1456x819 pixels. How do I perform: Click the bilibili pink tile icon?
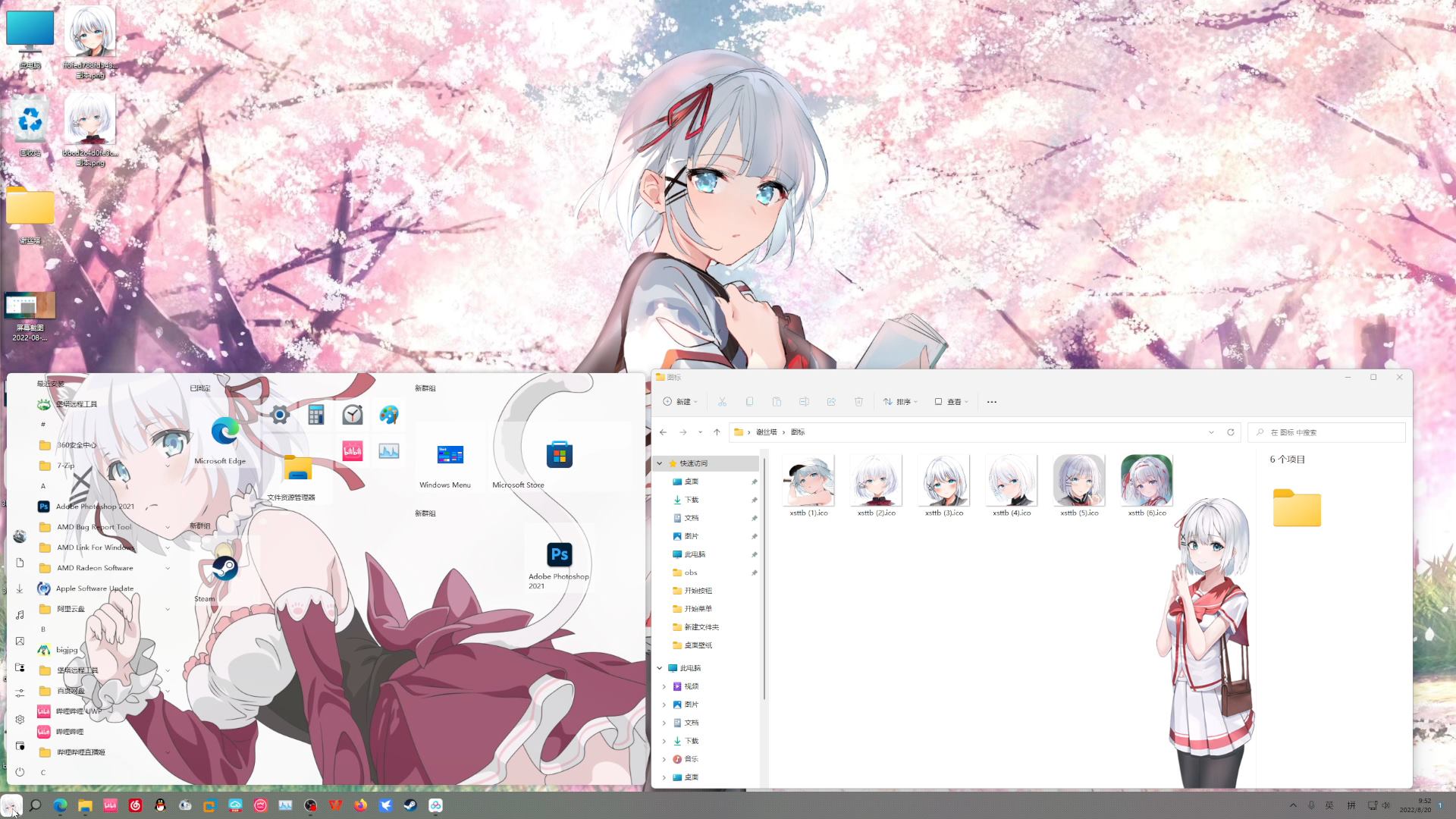[x=353, y=451]
